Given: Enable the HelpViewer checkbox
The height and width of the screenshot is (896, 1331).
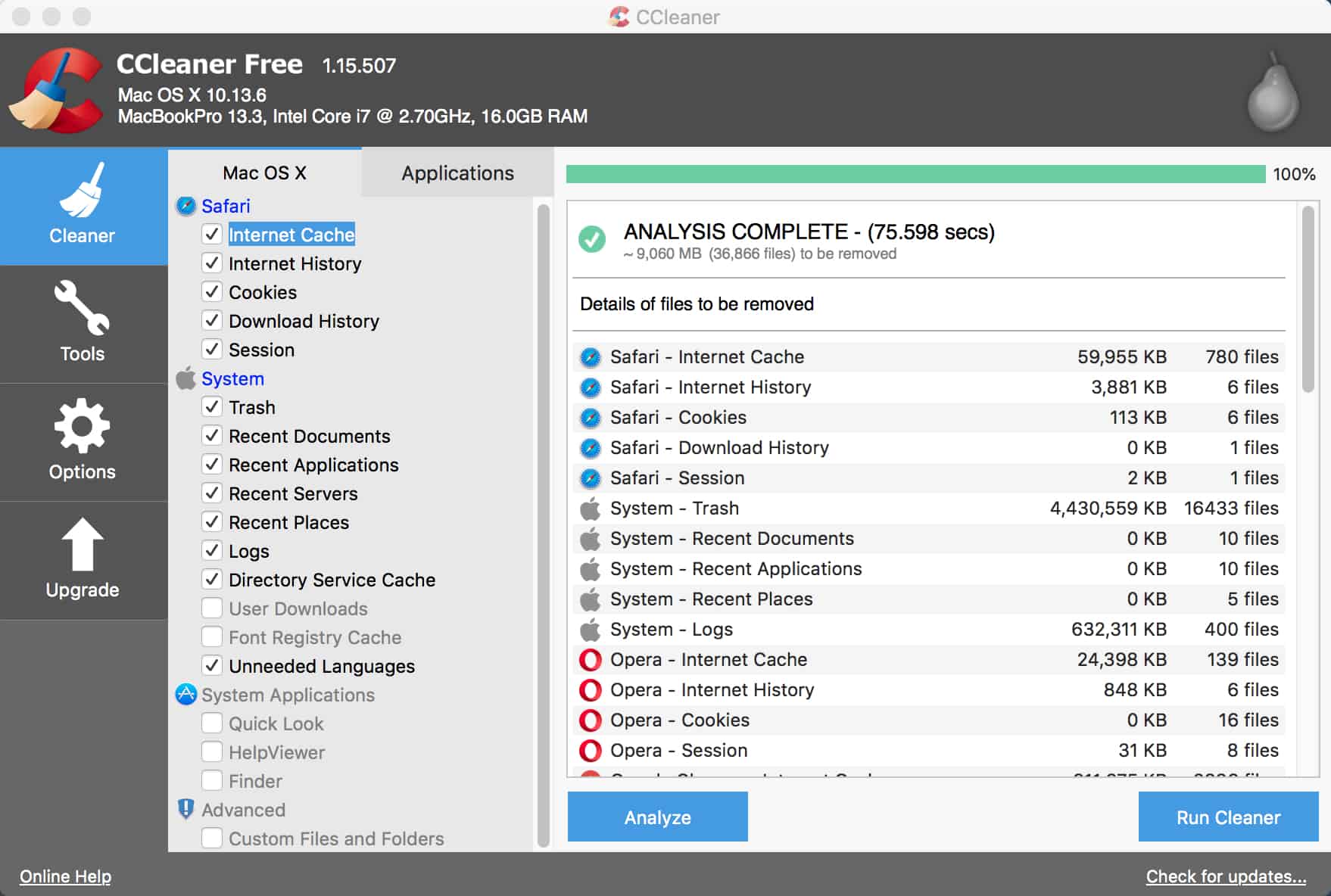Looking at the screenshot, I should point(212,751).
